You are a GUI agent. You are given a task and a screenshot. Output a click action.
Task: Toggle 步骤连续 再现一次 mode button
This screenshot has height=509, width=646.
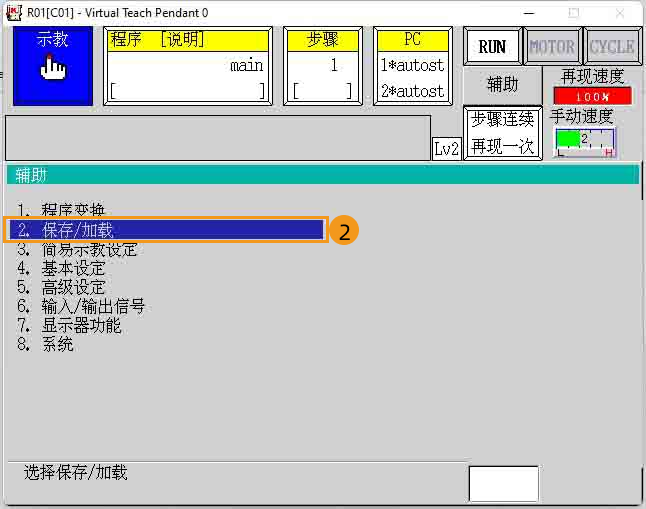(x=503, y=133)
